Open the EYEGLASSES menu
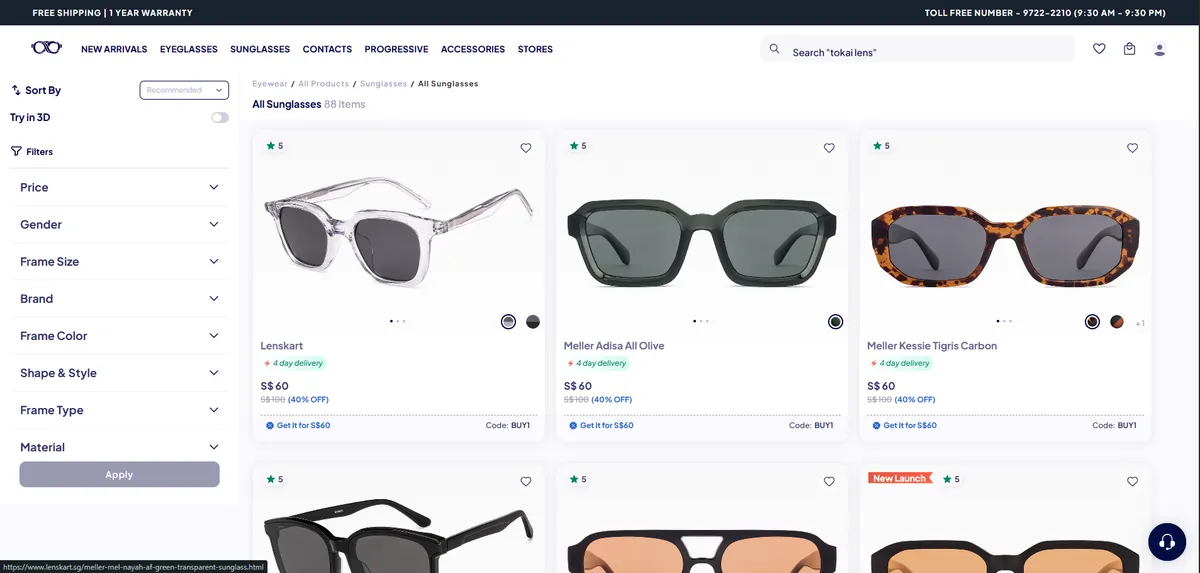 189,49
